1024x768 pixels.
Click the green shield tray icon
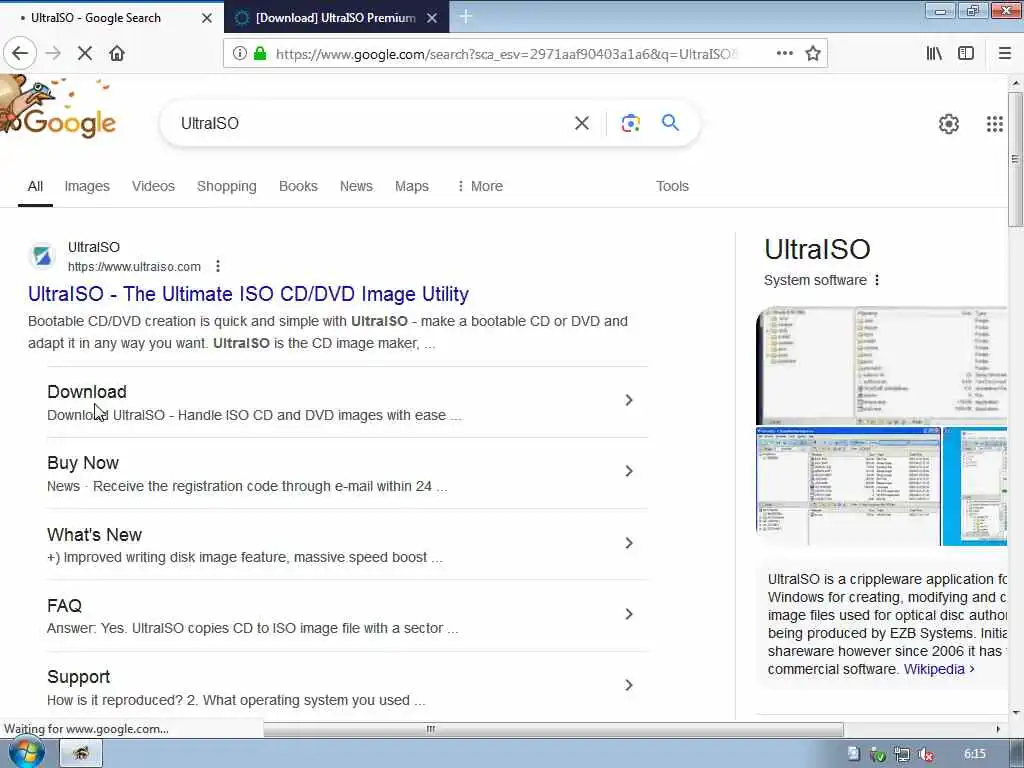click(878, 754)
